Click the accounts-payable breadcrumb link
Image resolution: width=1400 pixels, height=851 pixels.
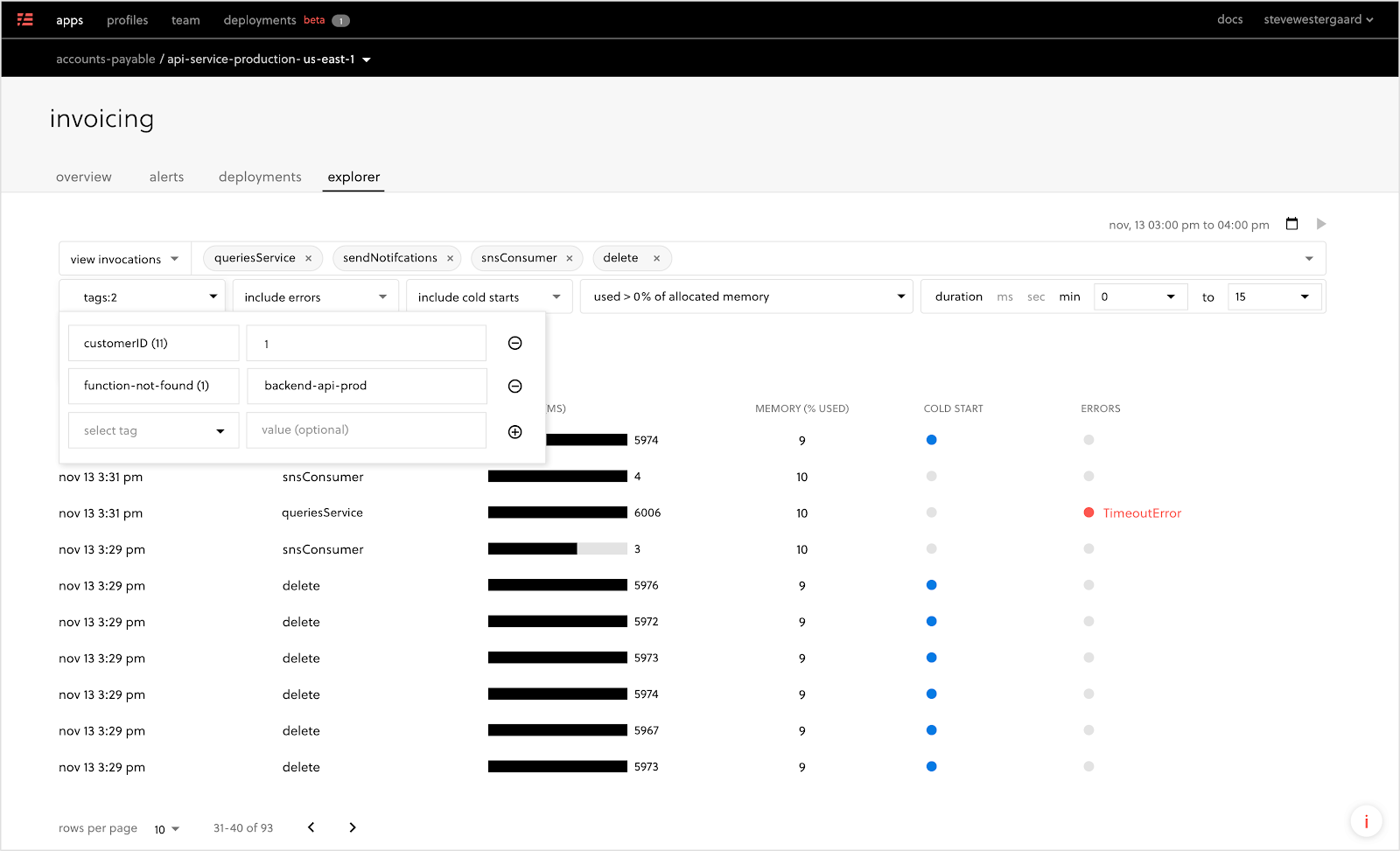(x=105, y=59)
